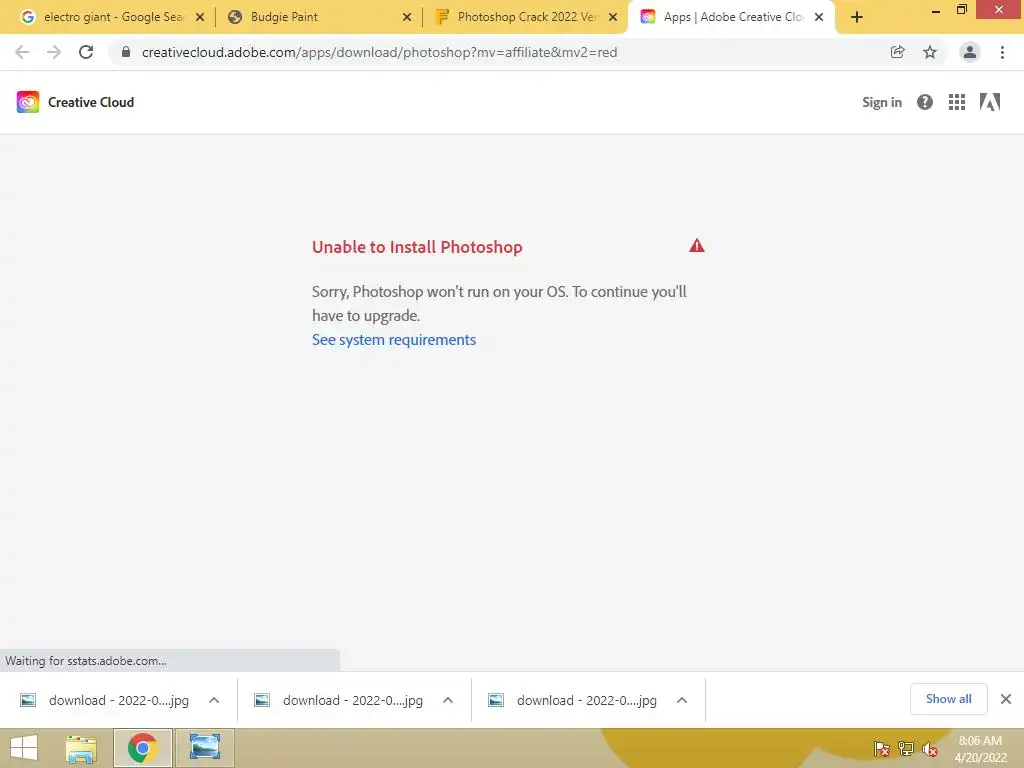1024x768 pixels.
Task: Click the red warning triangle icon
Action: tap(697, 246)
